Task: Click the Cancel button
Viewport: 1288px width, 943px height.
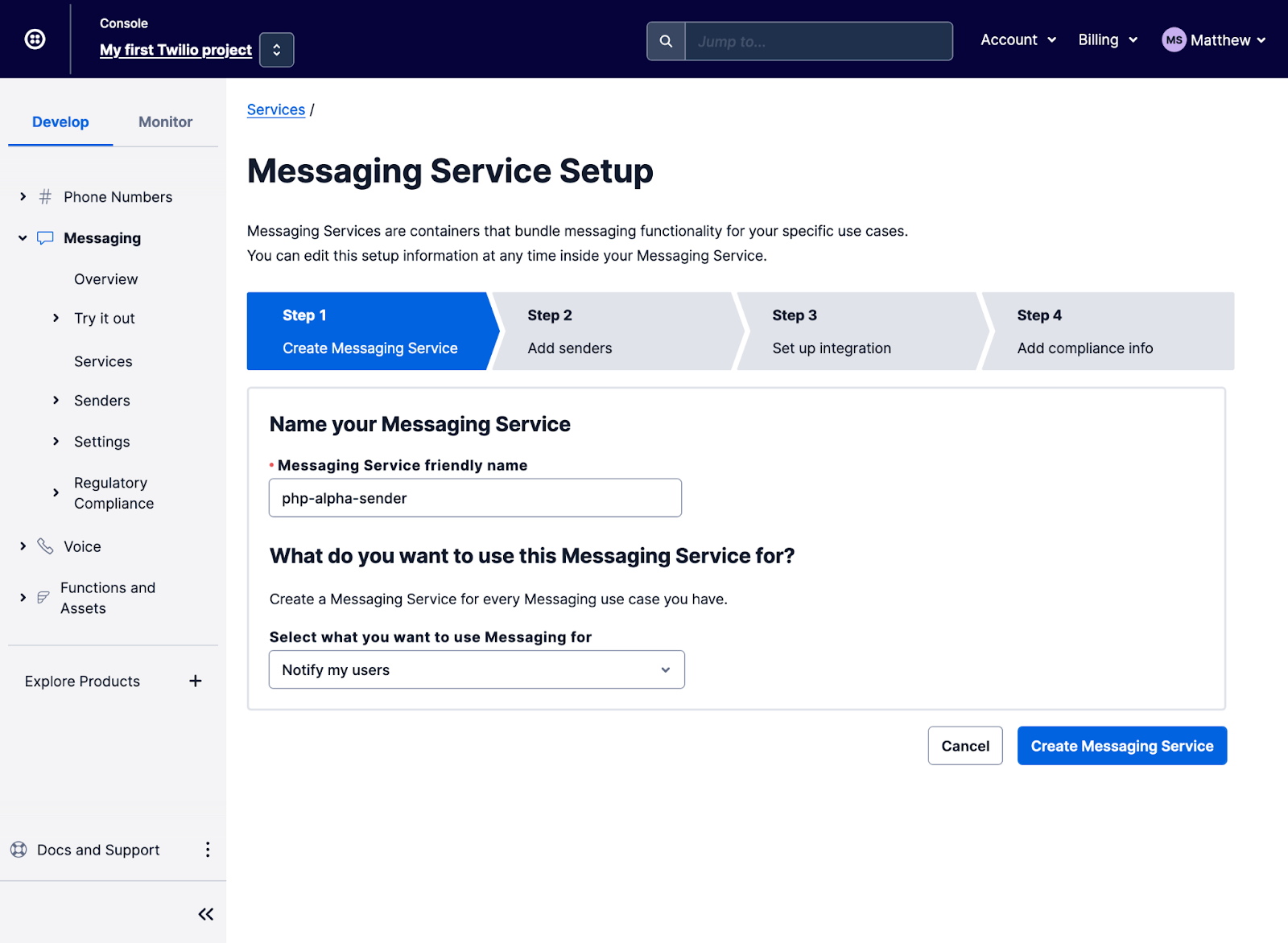Action: (x=965, y=746)
